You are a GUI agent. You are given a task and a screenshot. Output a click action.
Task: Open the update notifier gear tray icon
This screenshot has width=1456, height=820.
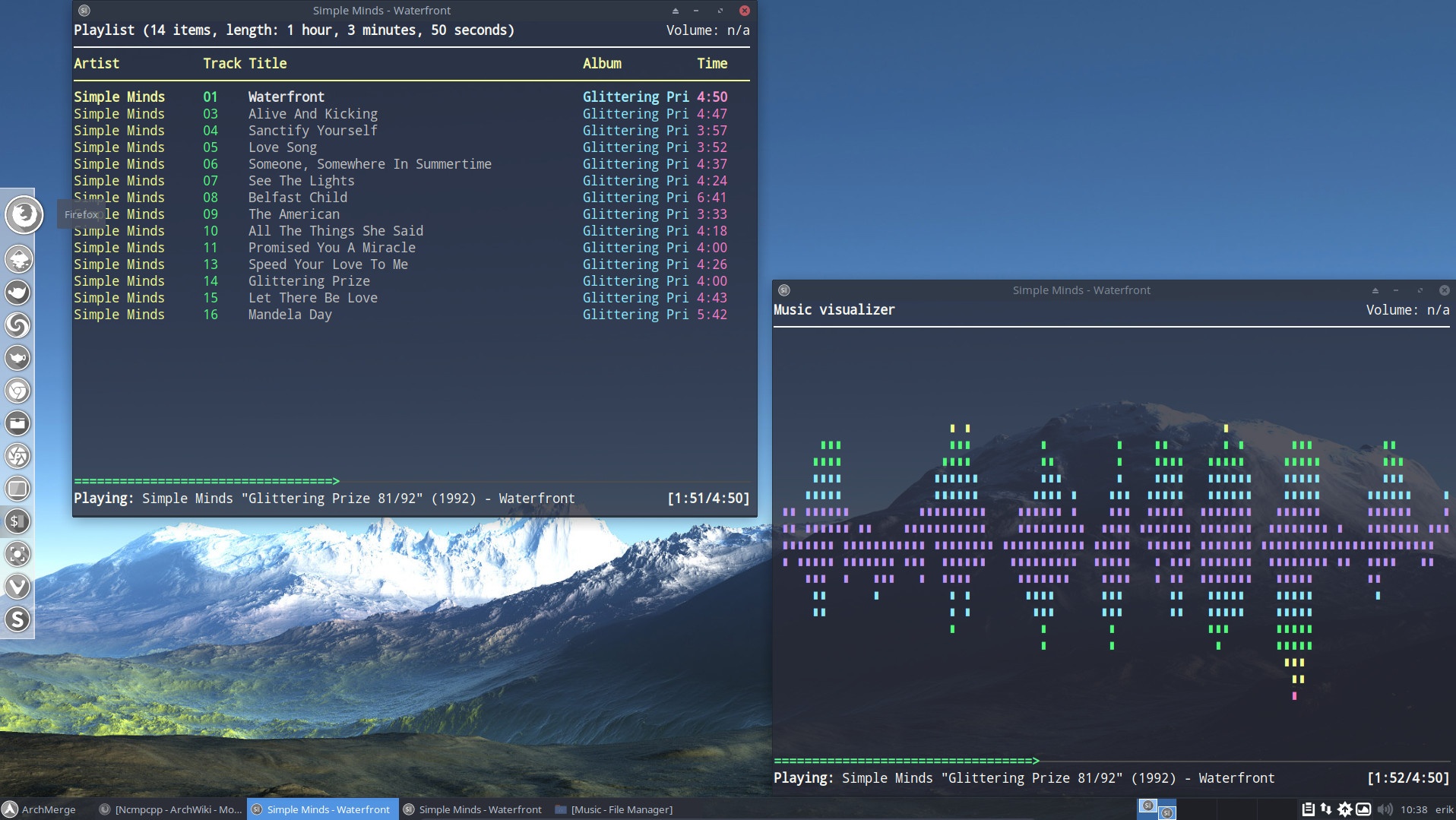click(x=1344, y=809)
